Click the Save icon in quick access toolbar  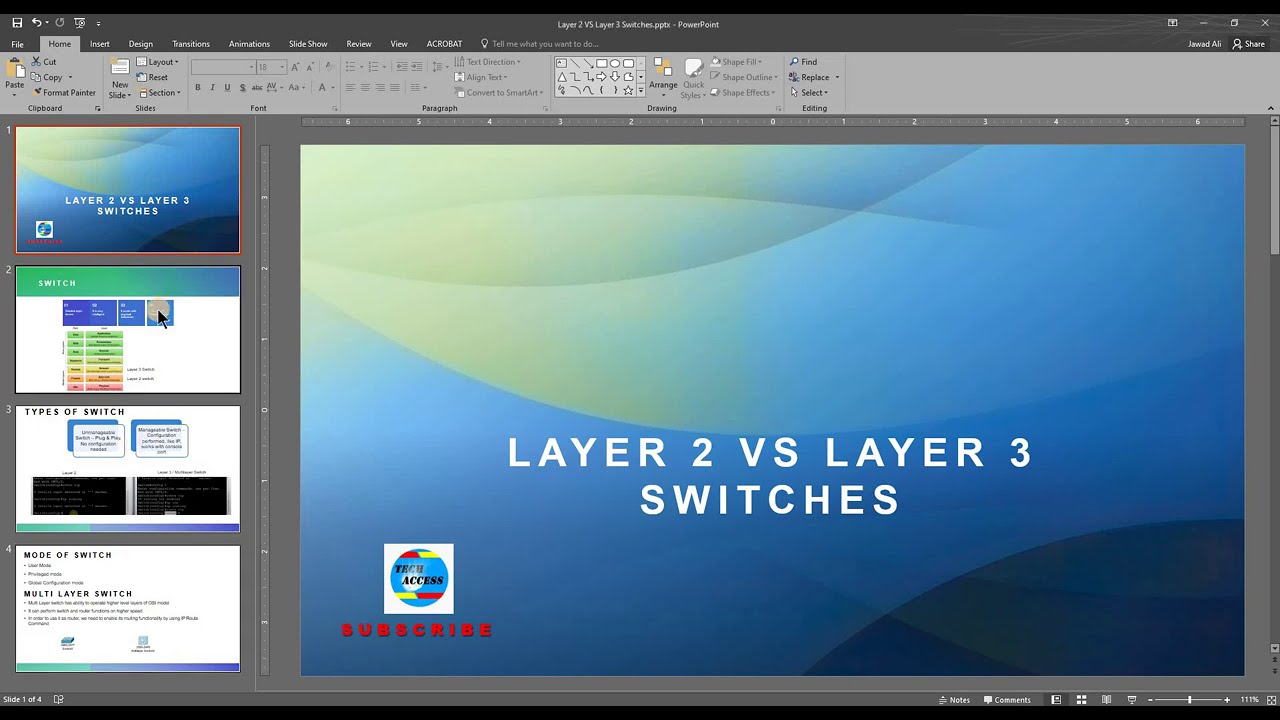coord(17,22)
